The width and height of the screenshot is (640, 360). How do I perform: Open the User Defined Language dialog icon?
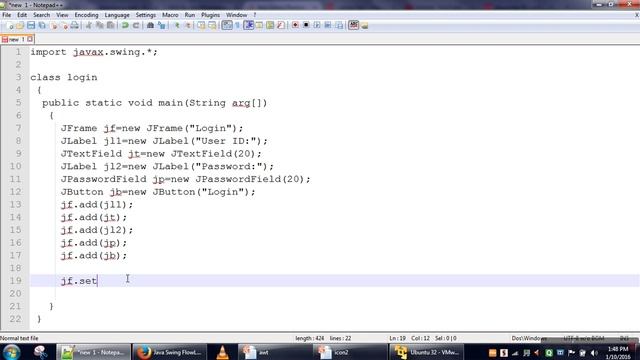pos(259,25)
